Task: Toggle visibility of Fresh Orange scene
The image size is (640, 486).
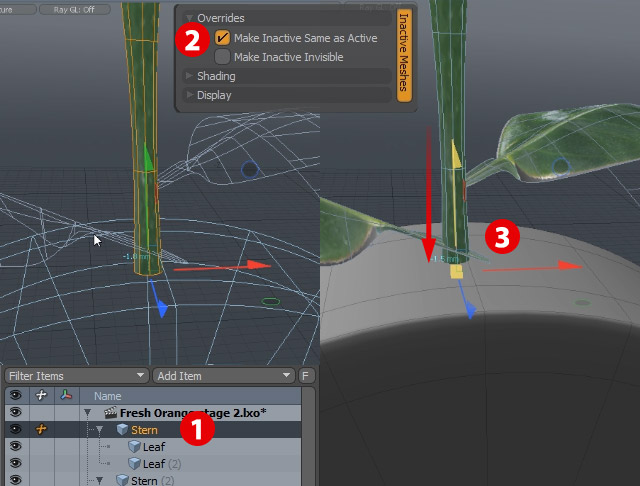Action: [16, 413]
